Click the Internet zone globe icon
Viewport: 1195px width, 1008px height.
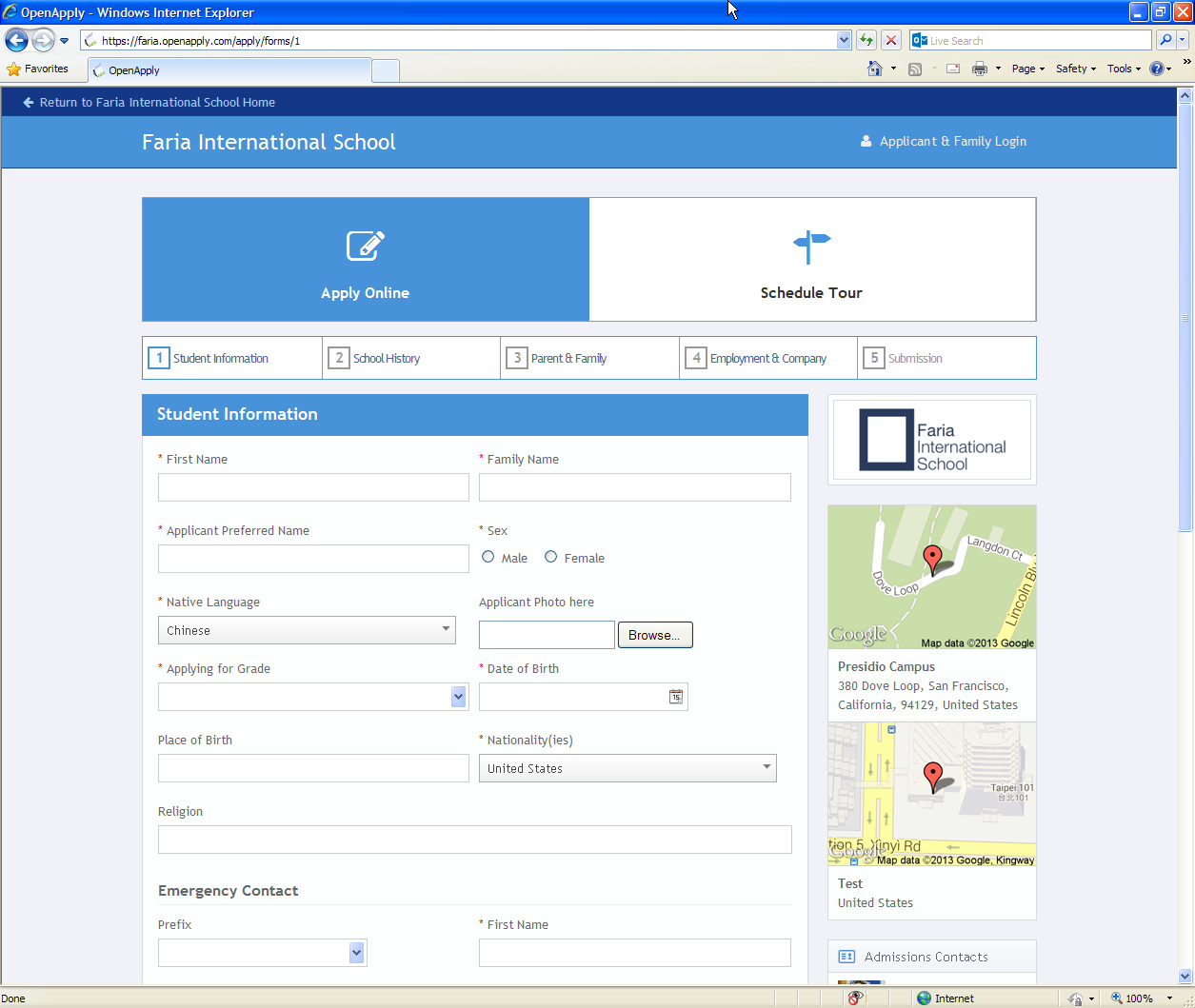[x=924, y=998]
